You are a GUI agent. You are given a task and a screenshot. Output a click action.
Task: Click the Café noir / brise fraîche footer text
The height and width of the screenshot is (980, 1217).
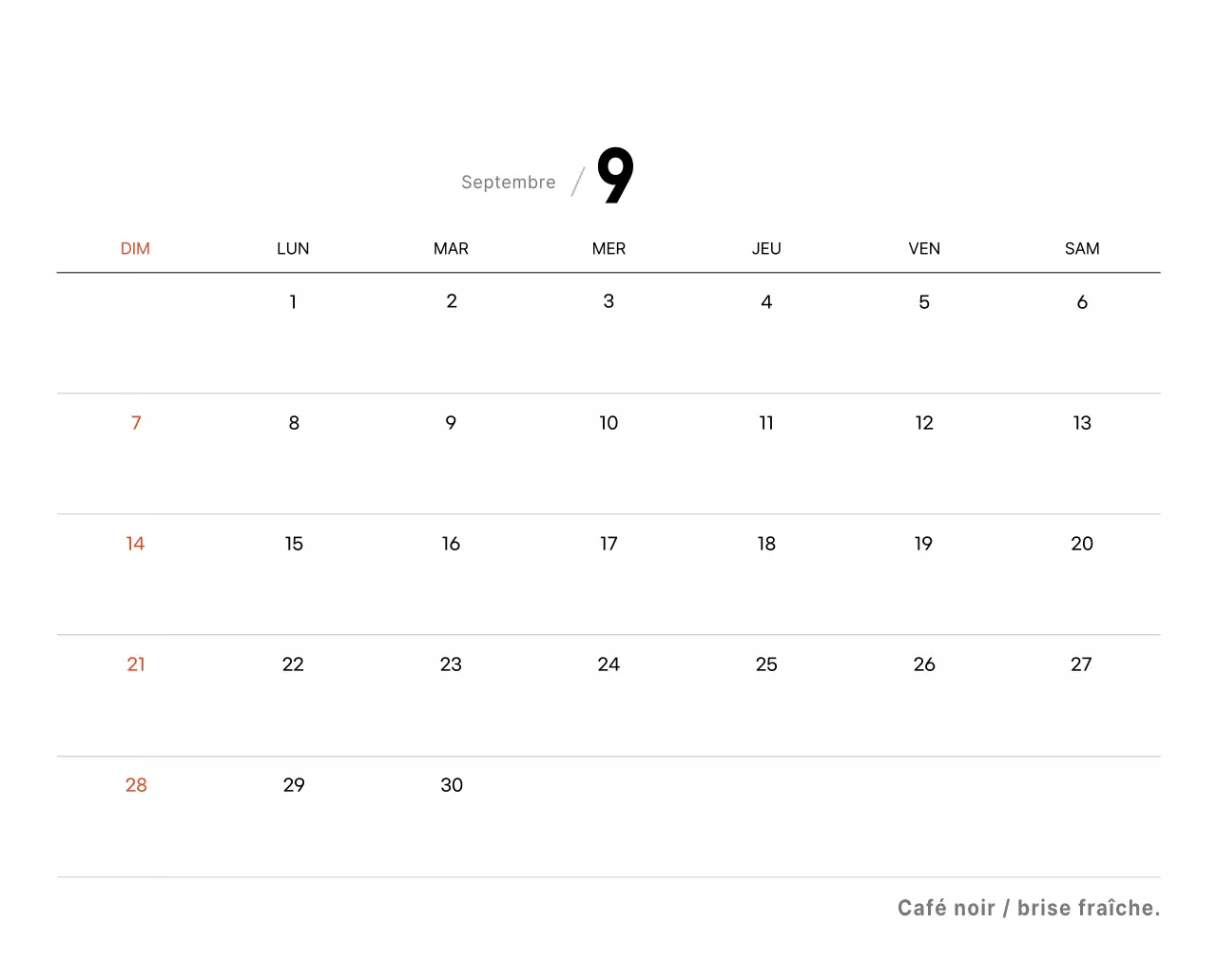click(1028, 908)
